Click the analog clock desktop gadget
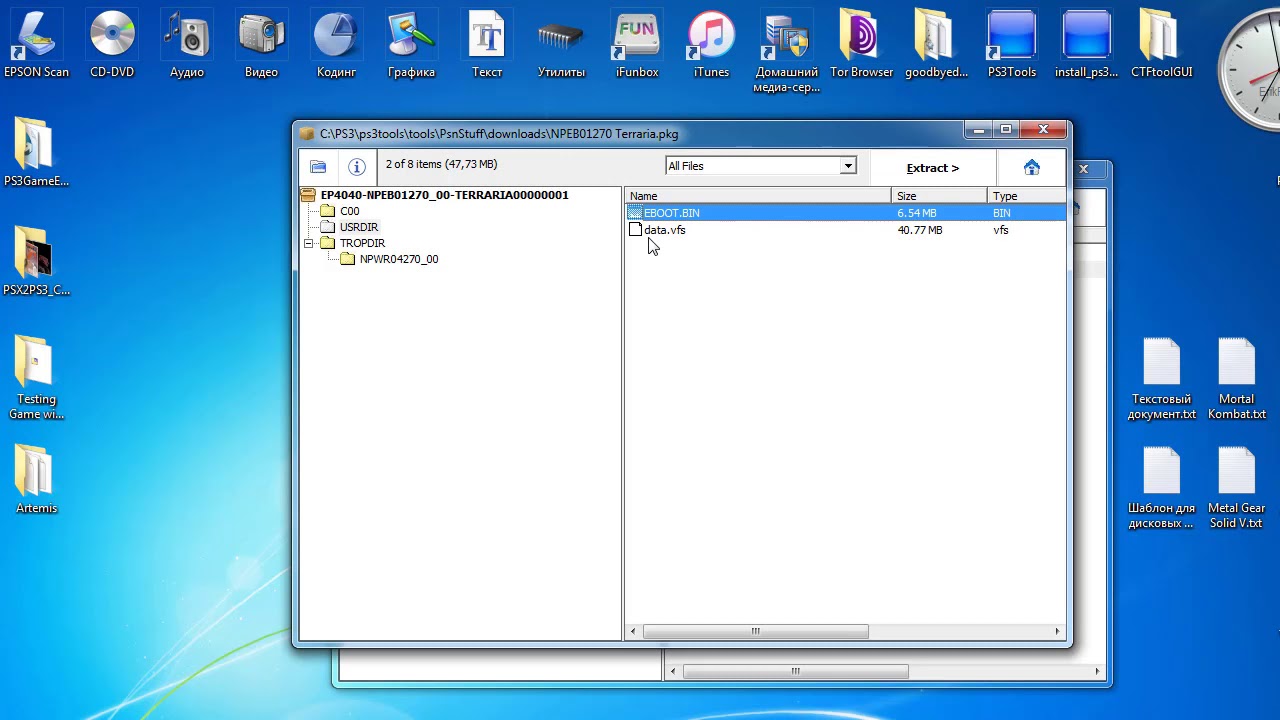Viewport: 1280px width, 720px height. pyautogui.click(x=1250, y=70)
